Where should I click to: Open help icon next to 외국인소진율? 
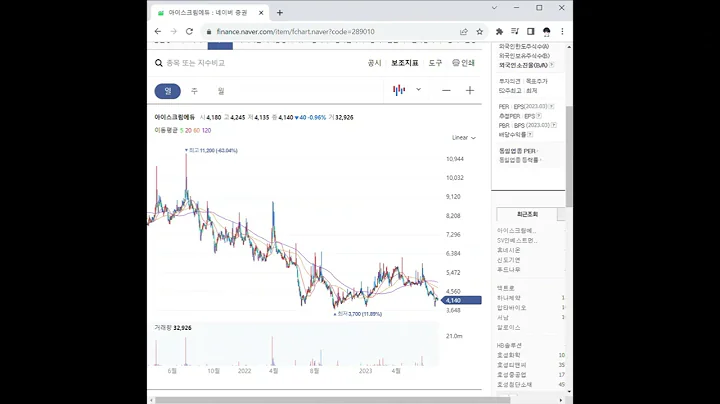click(x=551, y=65)
